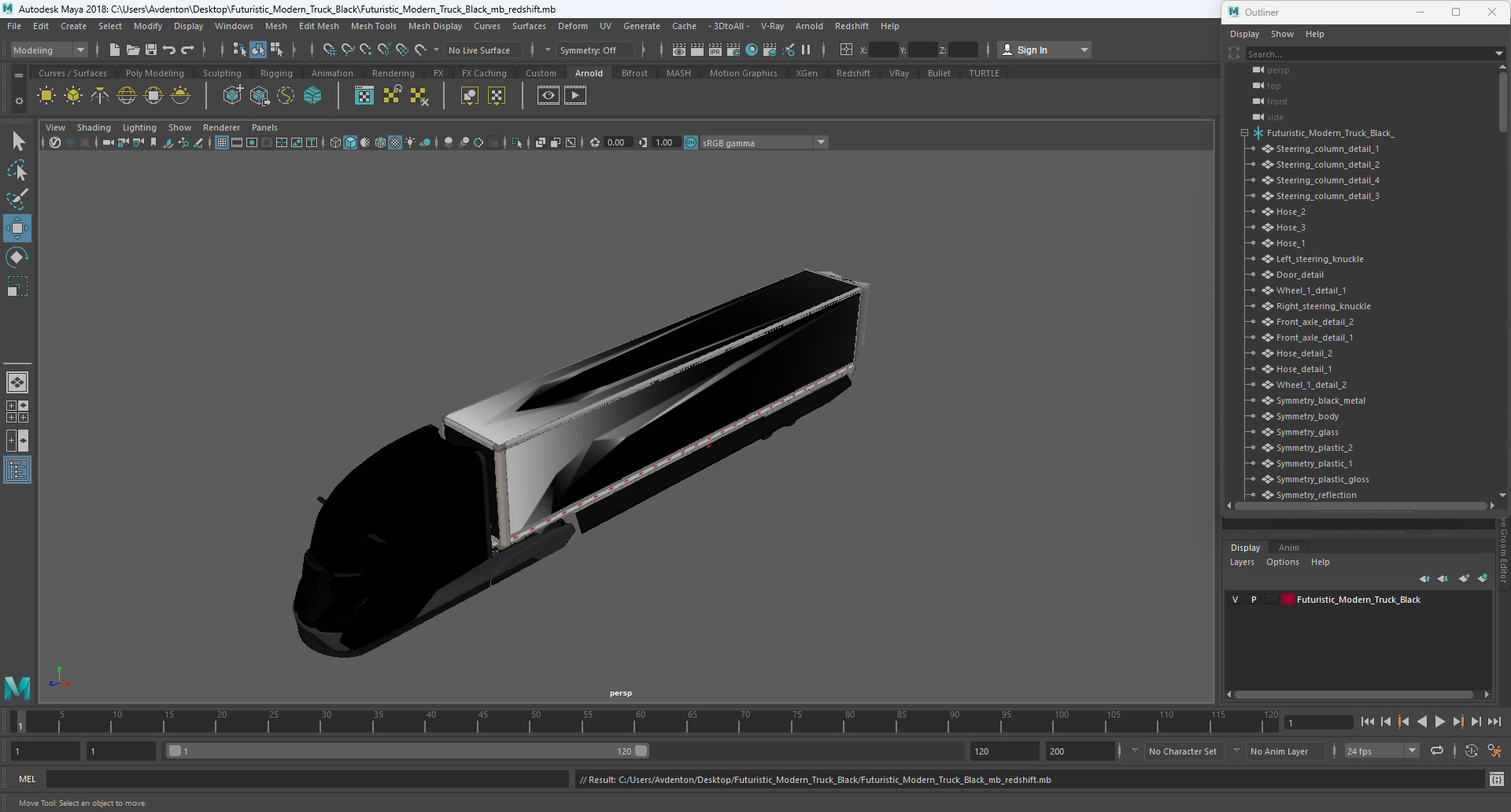Select Symmetry_glass in the Outliner
The image size is (1511, 812).
[x=1306, y=432]
